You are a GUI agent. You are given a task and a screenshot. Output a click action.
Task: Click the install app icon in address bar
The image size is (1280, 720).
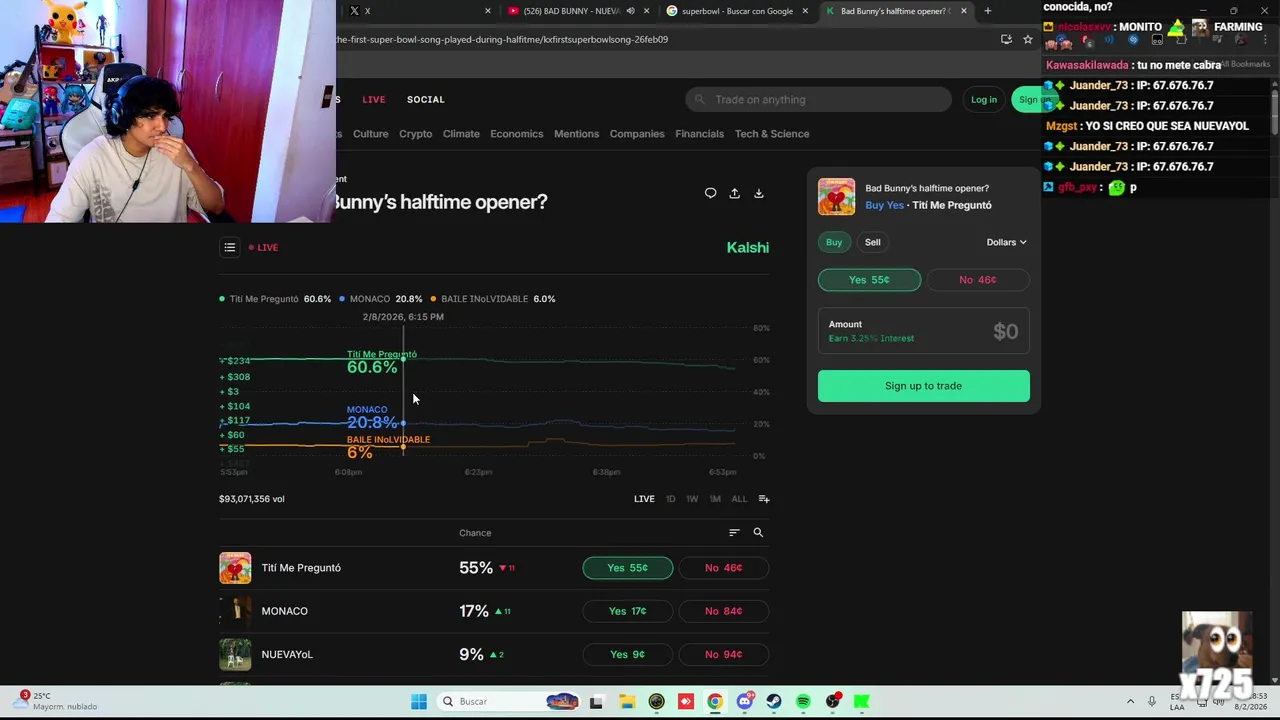point(1006,39)
